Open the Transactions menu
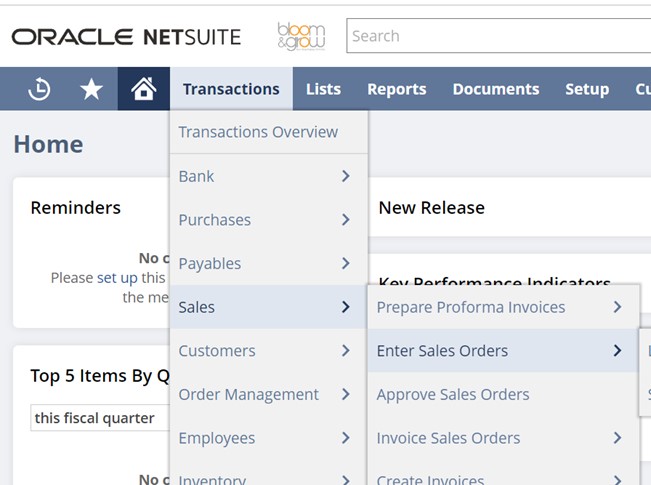651x485 pixels. (231, 89)
